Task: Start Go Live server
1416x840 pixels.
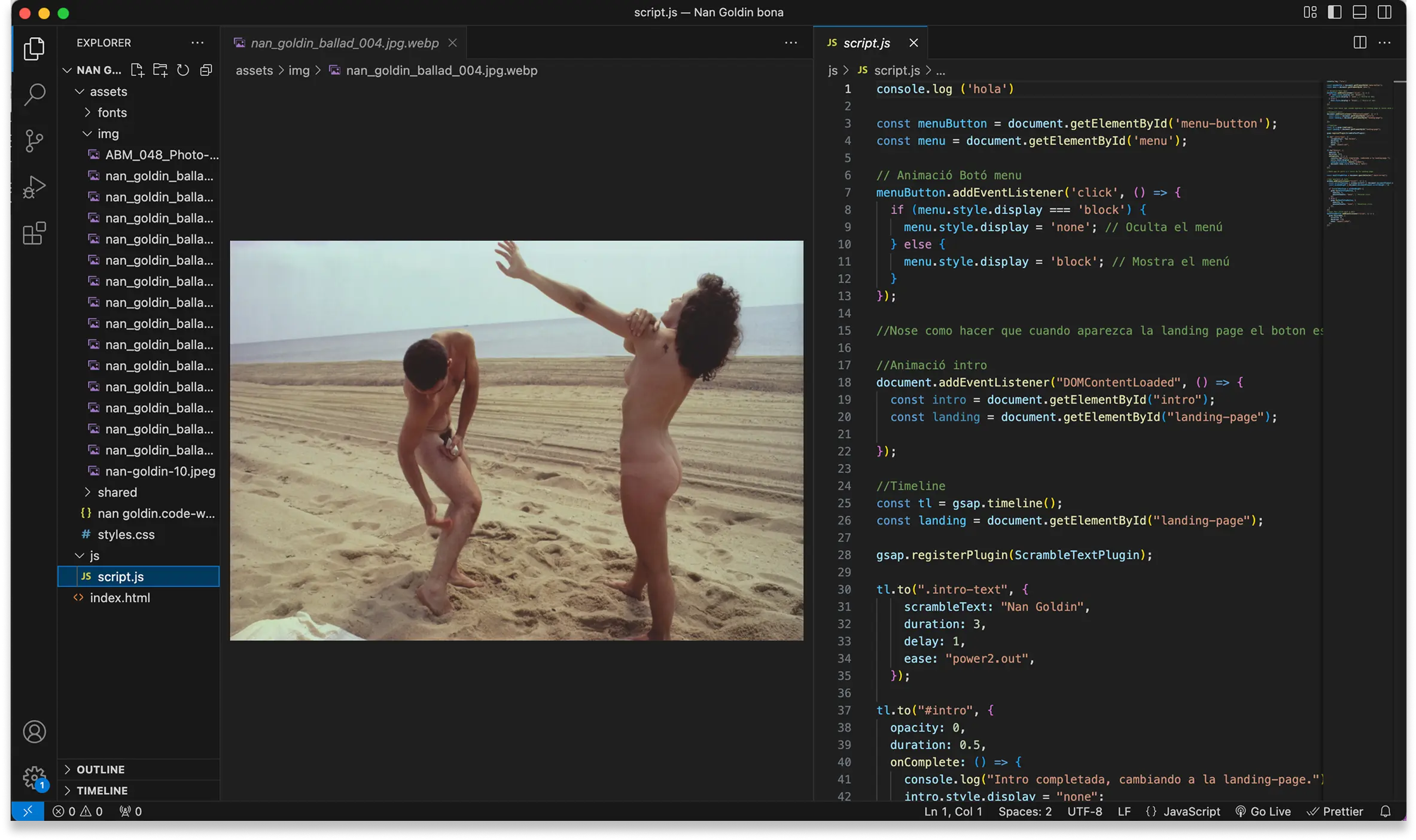Action: 1263,811
